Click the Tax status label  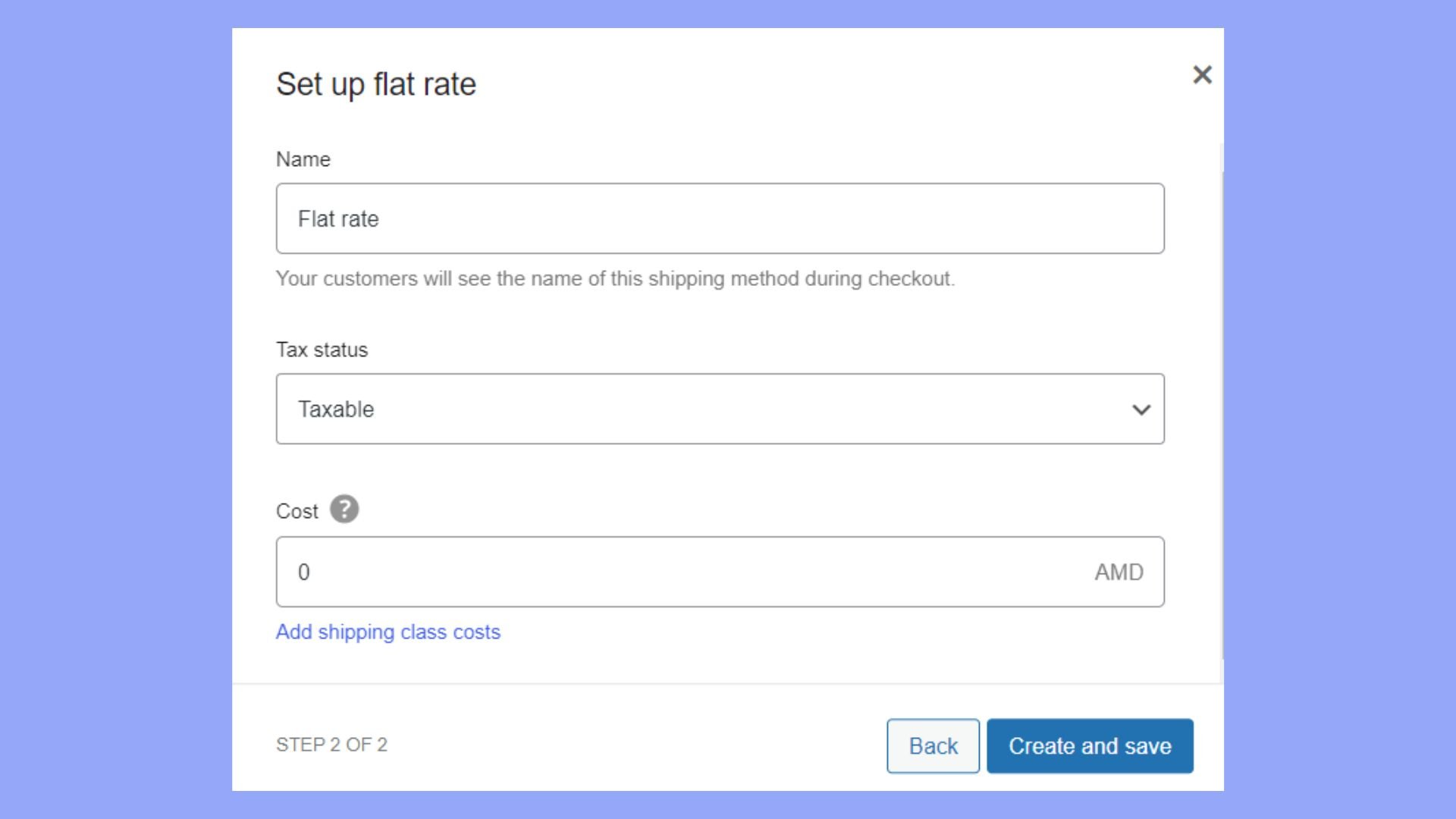click(322, 350)
